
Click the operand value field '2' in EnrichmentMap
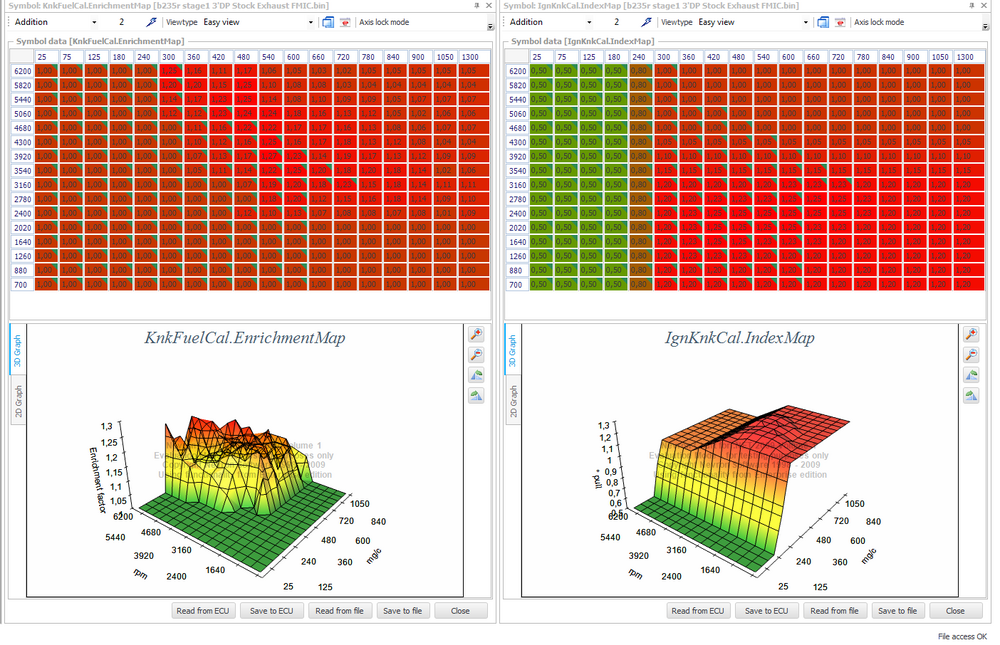[122, 22]
